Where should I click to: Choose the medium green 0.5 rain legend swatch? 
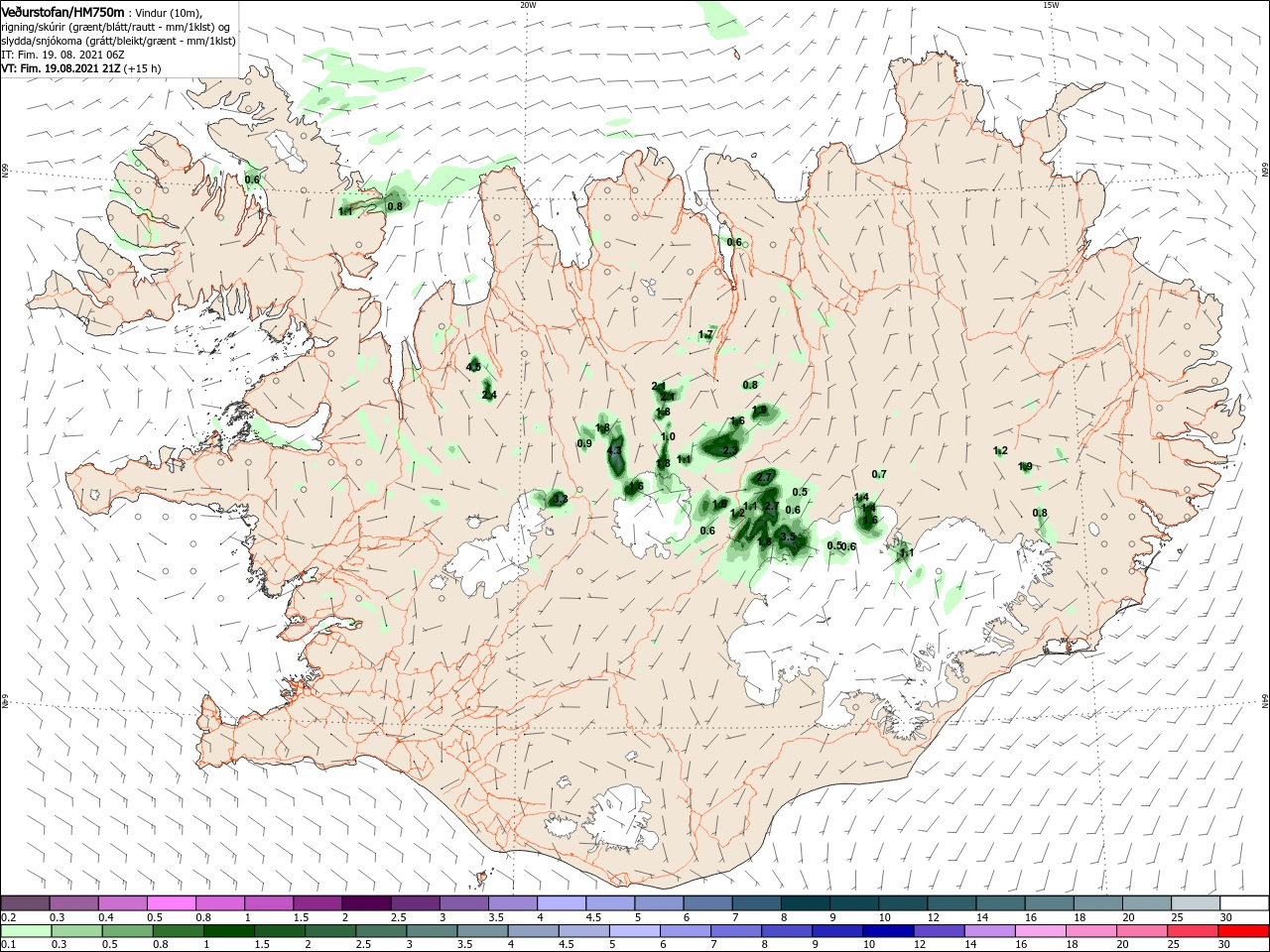pyautogui.click(x=127, y=932)
